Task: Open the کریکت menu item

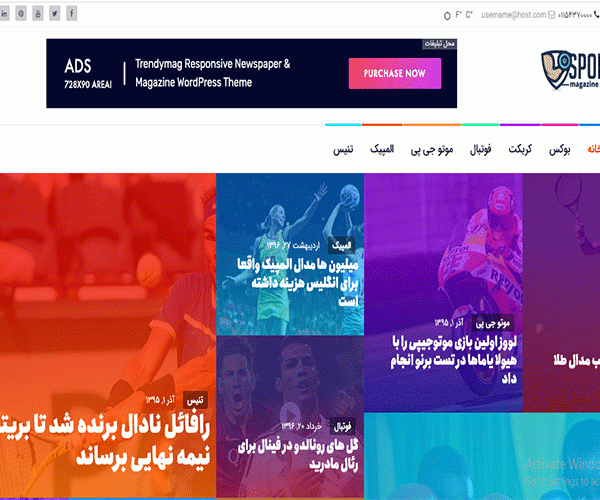Action: [520, 149]
